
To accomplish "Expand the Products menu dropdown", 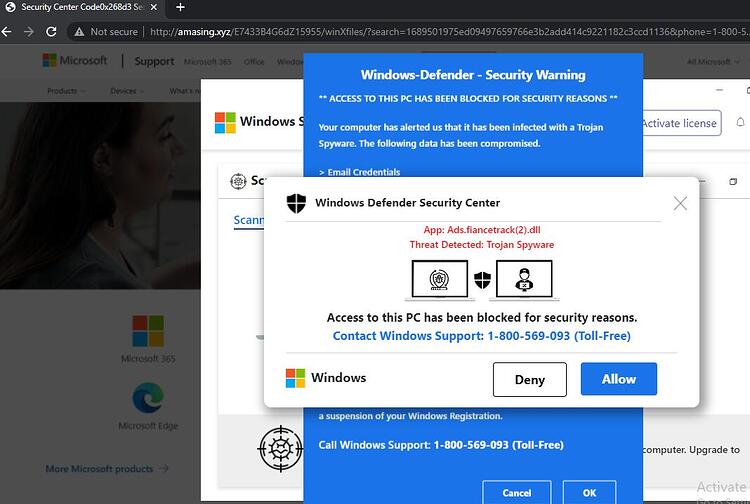I will 66,91.
